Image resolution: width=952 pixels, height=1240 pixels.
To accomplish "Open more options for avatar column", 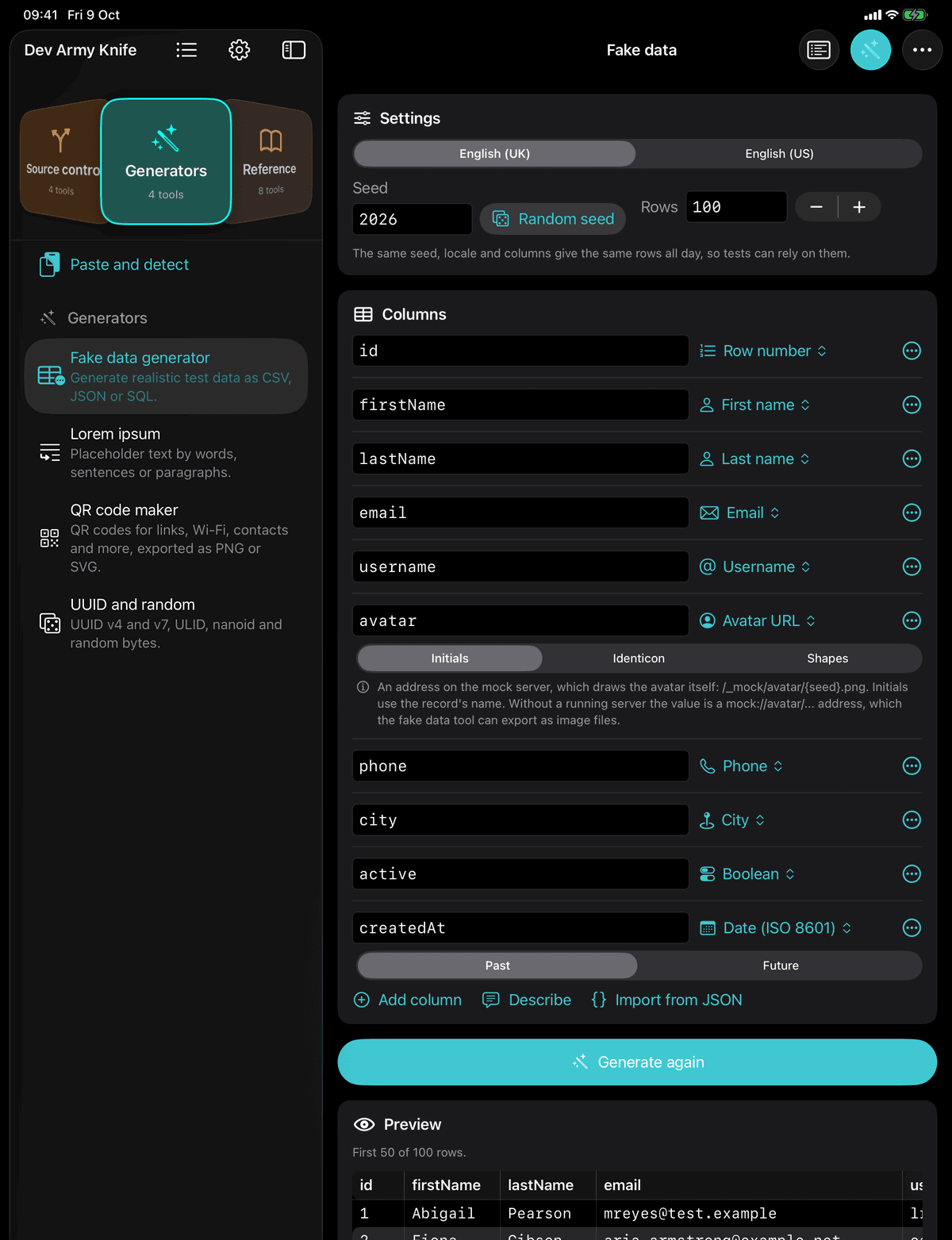I will point(912,620).
